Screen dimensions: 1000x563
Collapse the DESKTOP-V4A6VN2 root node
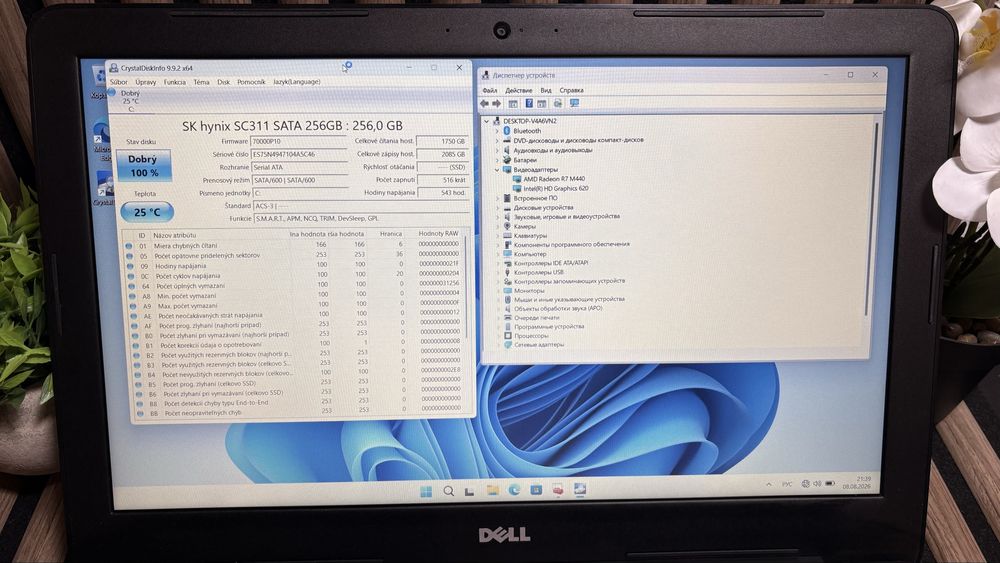coord(487,121)
